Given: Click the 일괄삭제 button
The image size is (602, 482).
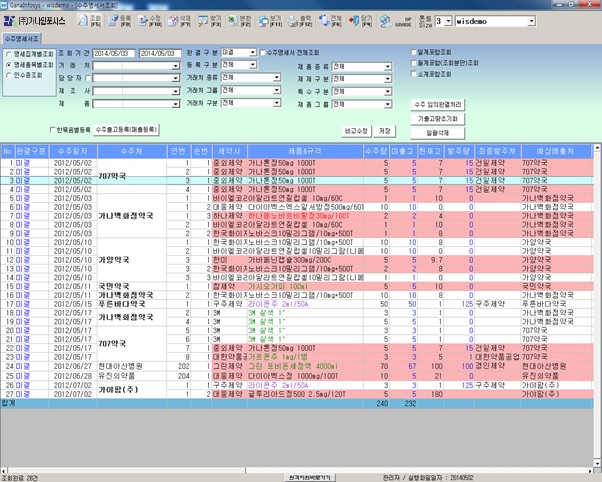Looking at the screenshot, I should click(x=438, y=133).
